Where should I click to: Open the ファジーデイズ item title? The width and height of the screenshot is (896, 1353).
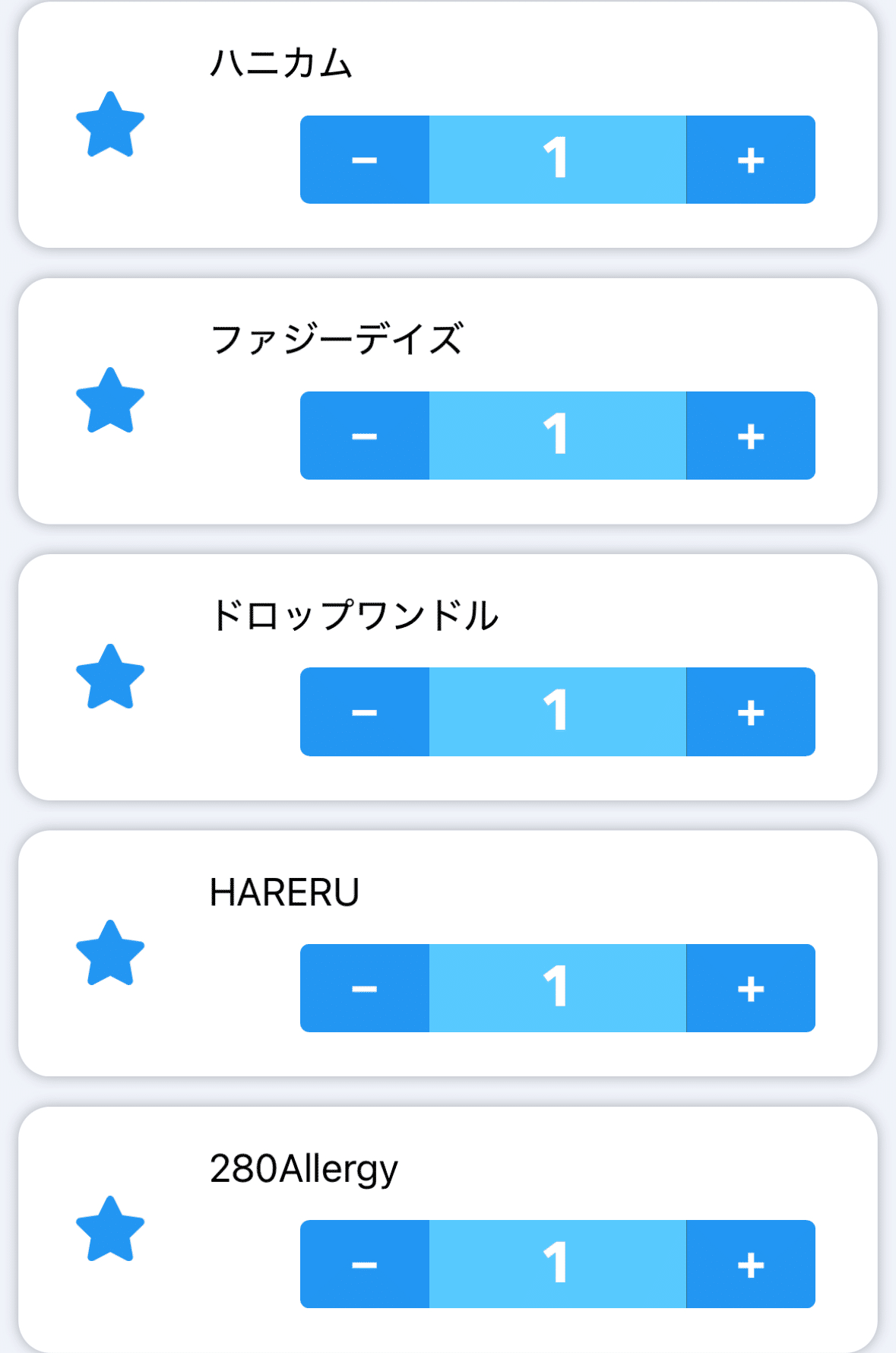click(336, 339)
